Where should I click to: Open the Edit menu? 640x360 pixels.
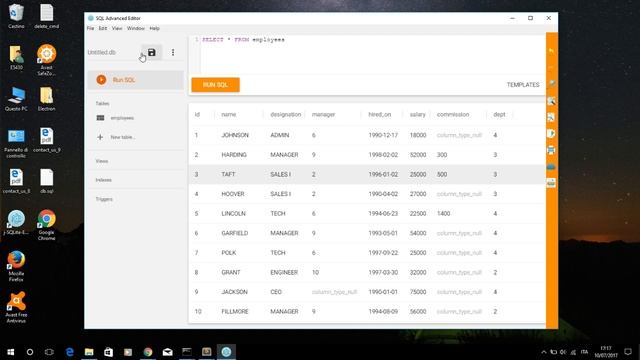click(103, 29)
